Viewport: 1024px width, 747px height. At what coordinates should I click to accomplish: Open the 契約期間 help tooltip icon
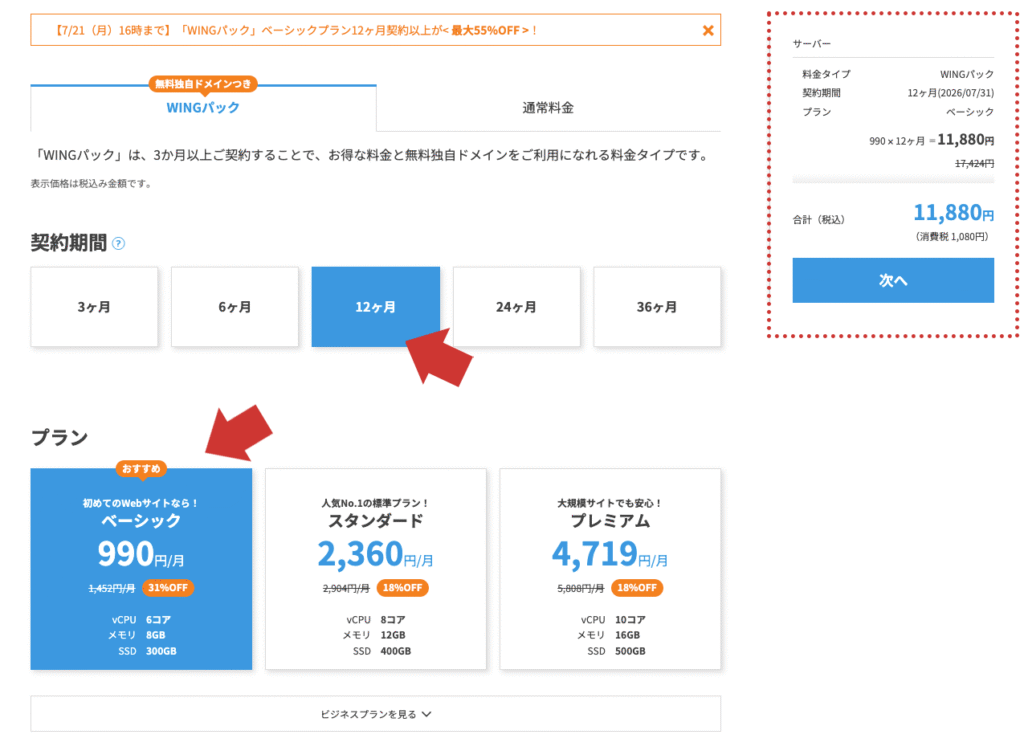[119, 242]
